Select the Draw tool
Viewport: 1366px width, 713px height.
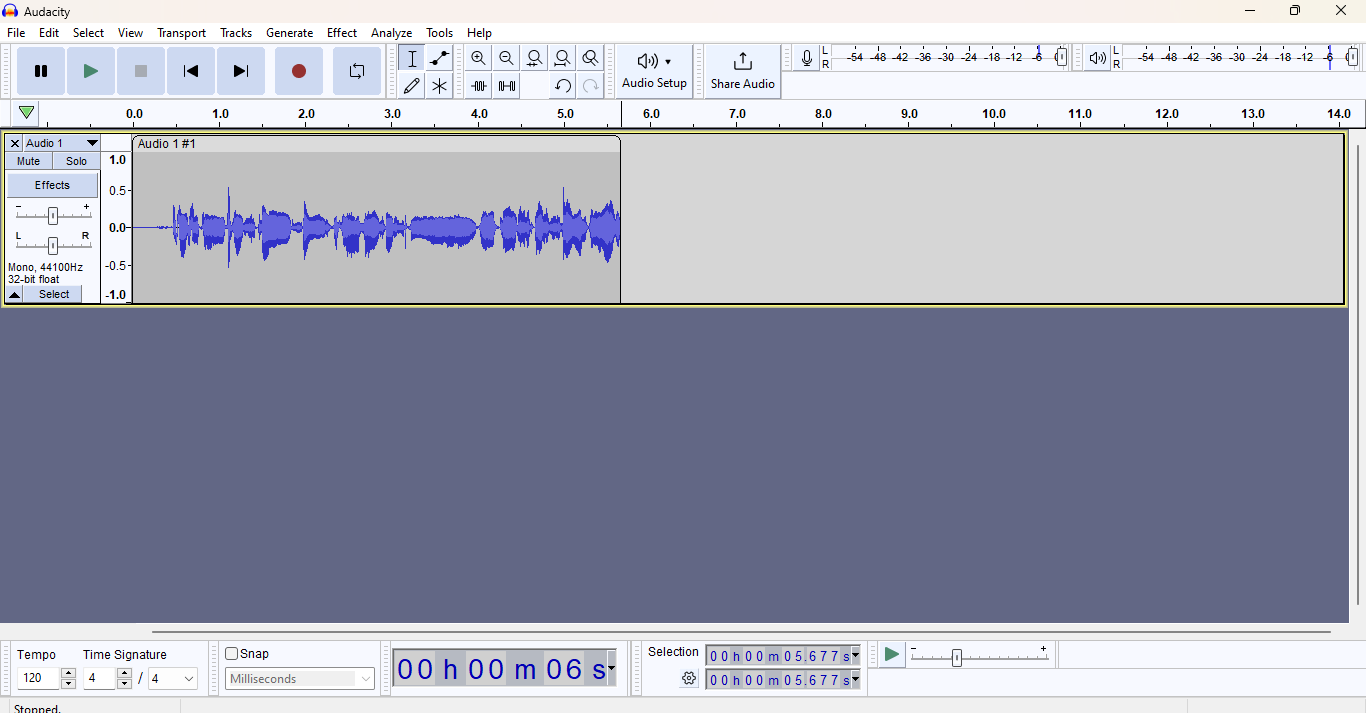411,85
